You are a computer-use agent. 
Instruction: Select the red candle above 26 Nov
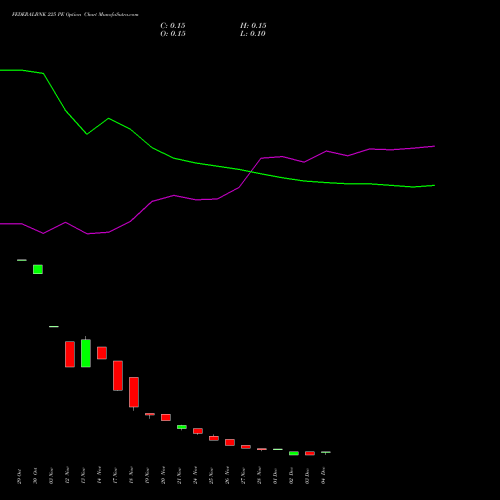point(230,442)
